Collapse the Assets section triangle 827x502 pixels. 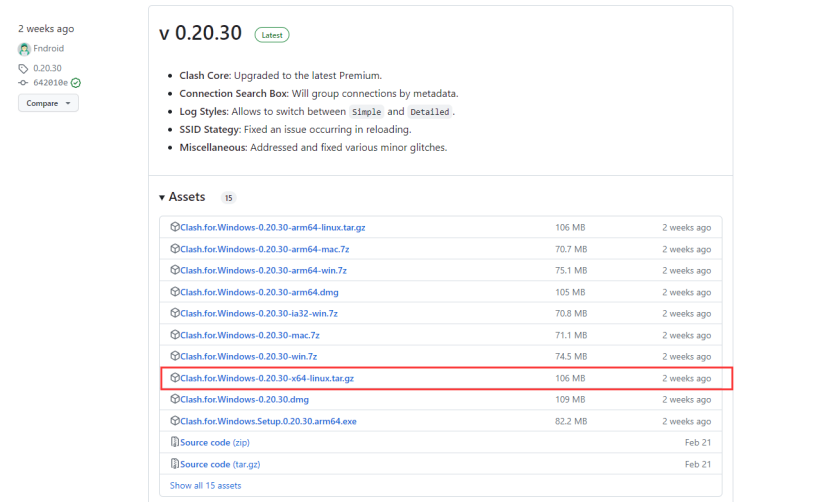coord(162,198)
